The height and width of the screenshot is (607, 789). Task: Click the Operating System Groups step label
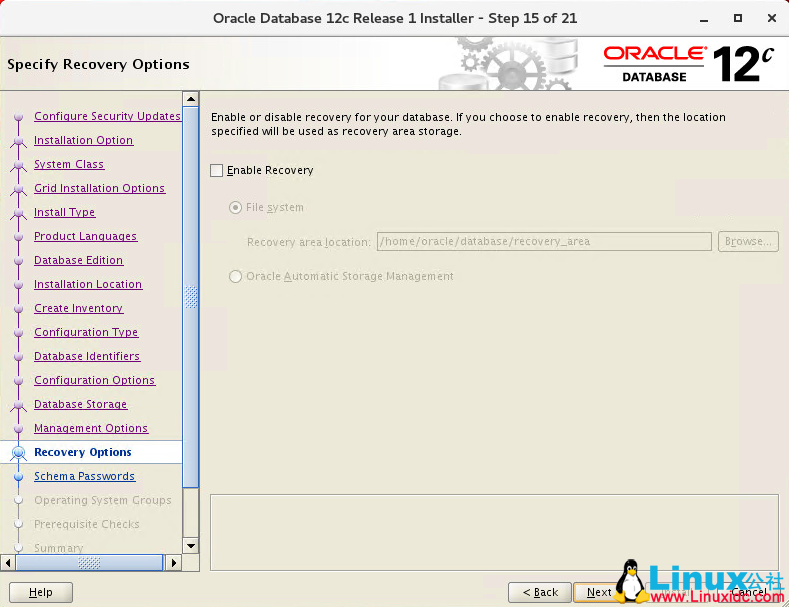pyautogui.click(x=103, y=500)
